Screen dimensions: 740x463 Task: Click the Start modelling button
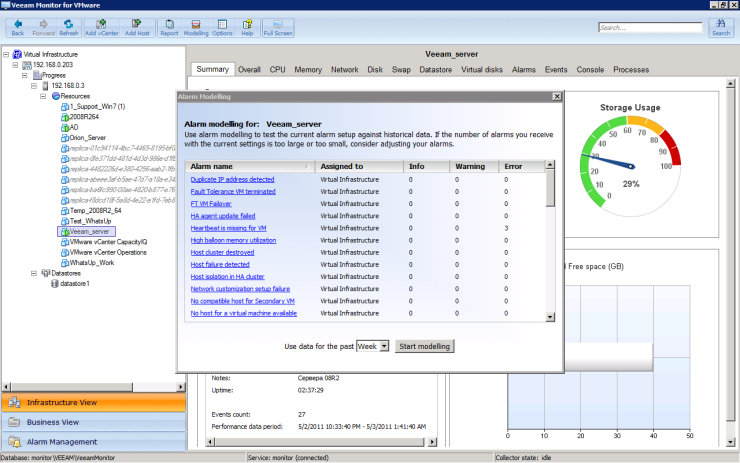click(424, 346)
